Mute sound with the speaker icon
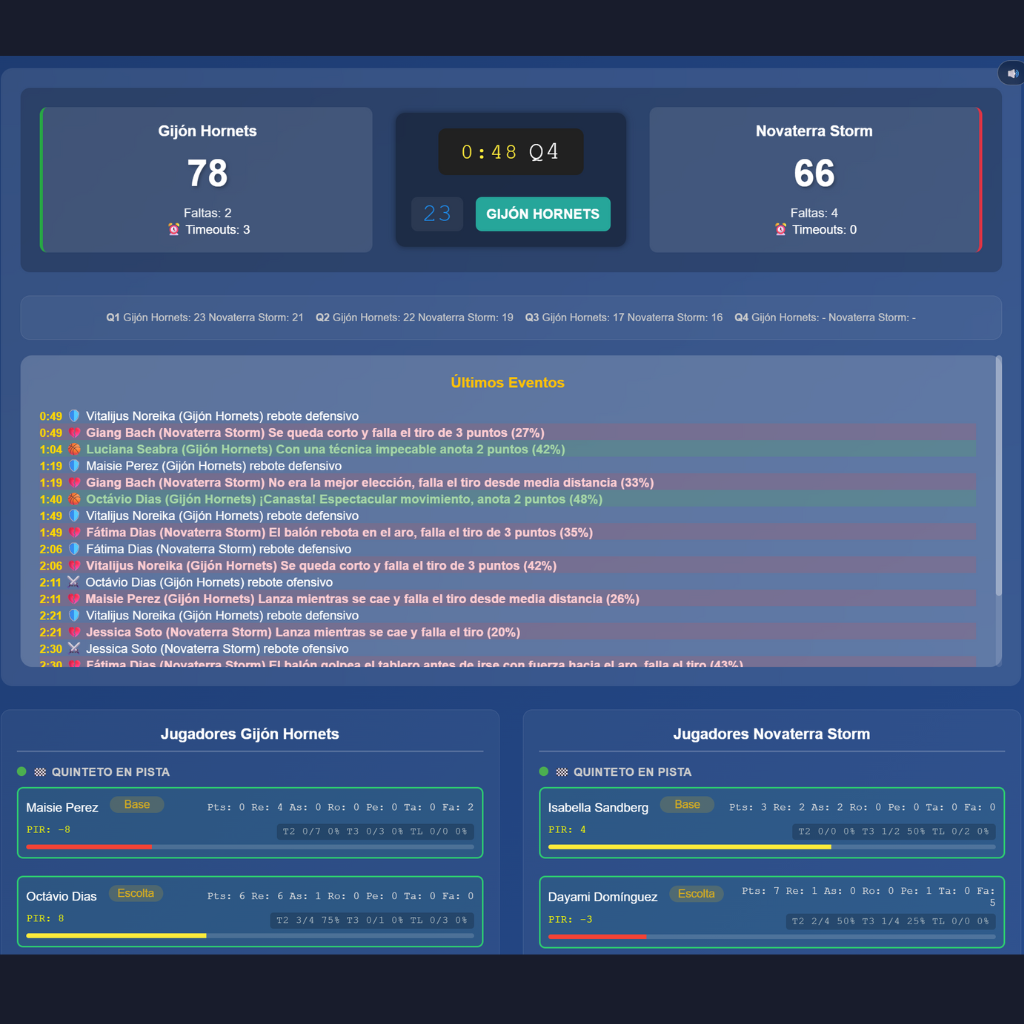This screenshot has height=1024, width=1024. 1012,73
